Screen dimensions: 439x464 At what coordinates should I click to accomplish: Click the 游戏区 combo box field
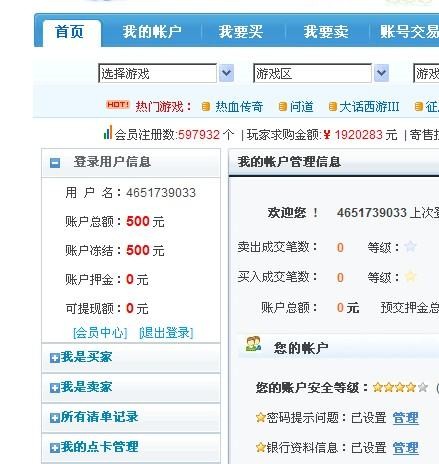[x=312, y=73]
